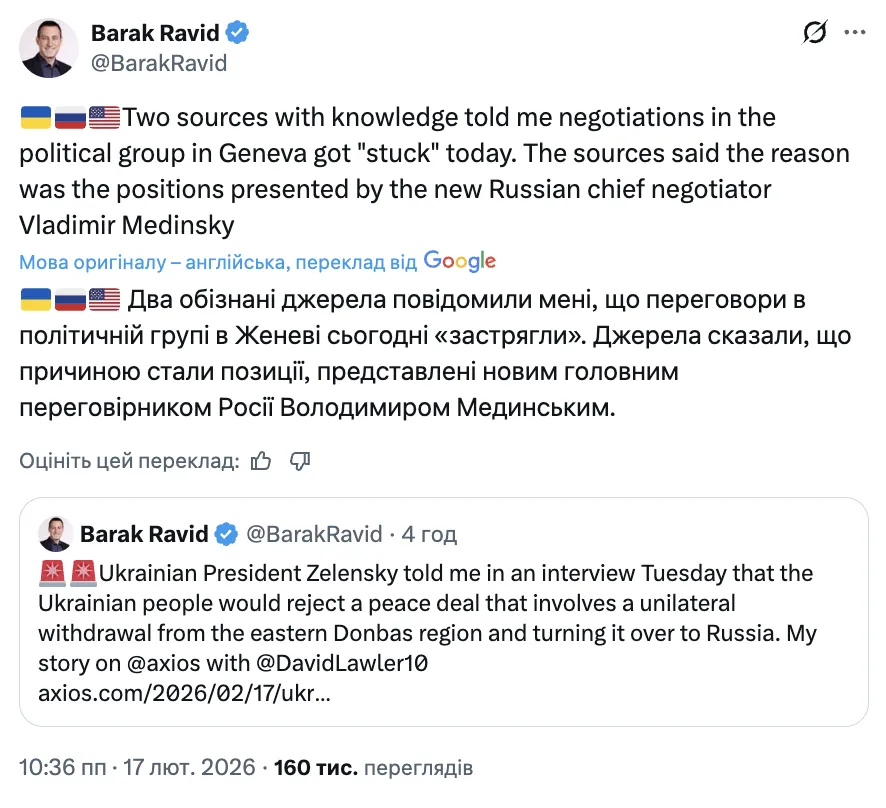The image size is (886, 808).
Task: Click the verified badge in quoted tweet
Action: (227, 534)
